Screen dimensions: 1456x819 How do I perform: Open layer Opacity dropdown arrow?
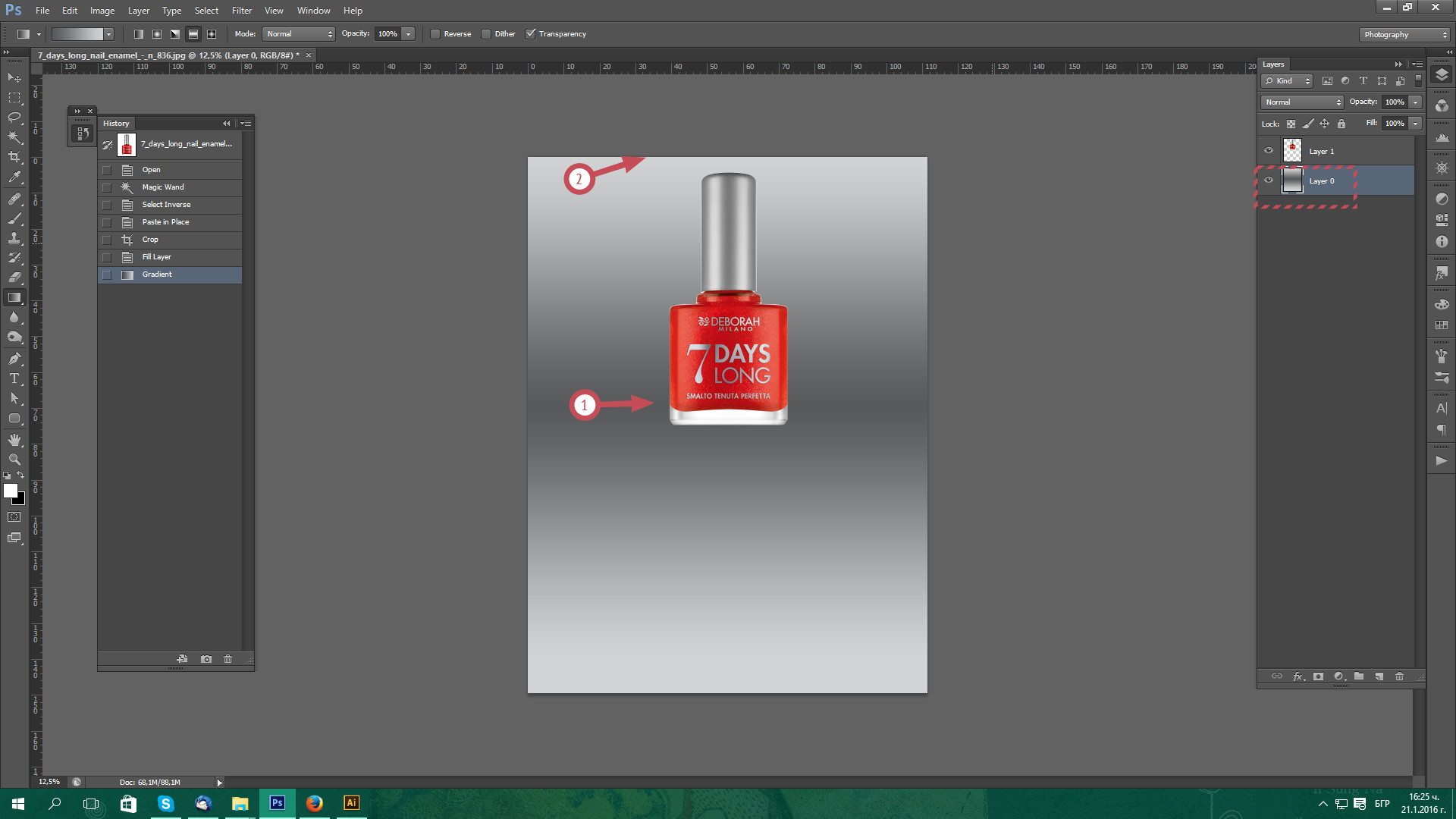[1415, 102]
